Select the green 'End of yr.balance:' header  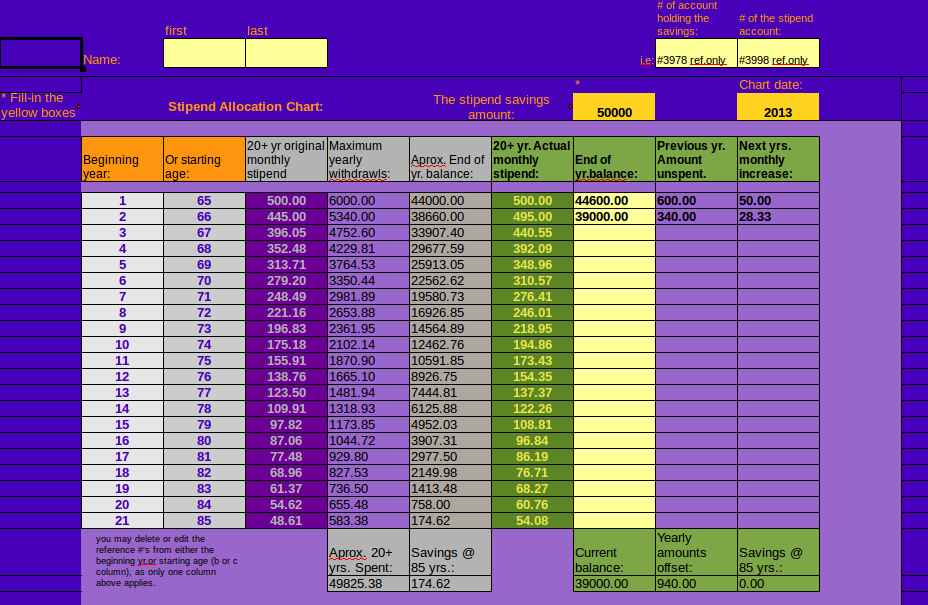(614, 159)
